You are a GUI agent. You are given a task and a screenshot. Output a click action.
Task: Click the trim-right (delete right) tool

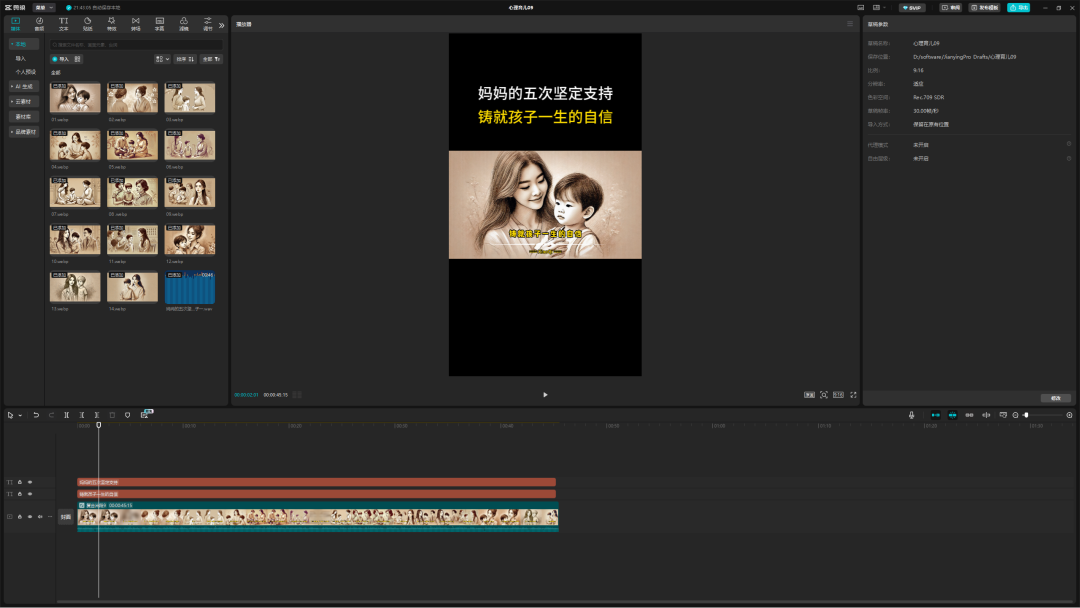click(96, 415)
